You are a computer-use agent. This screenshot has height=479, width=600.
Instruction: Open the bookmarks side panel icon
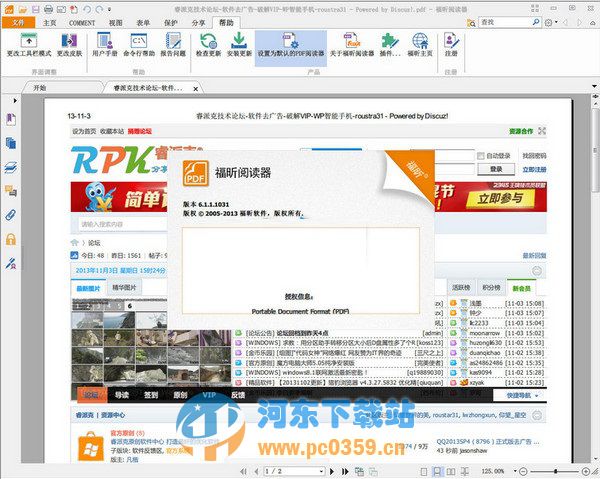coord(11,119)
